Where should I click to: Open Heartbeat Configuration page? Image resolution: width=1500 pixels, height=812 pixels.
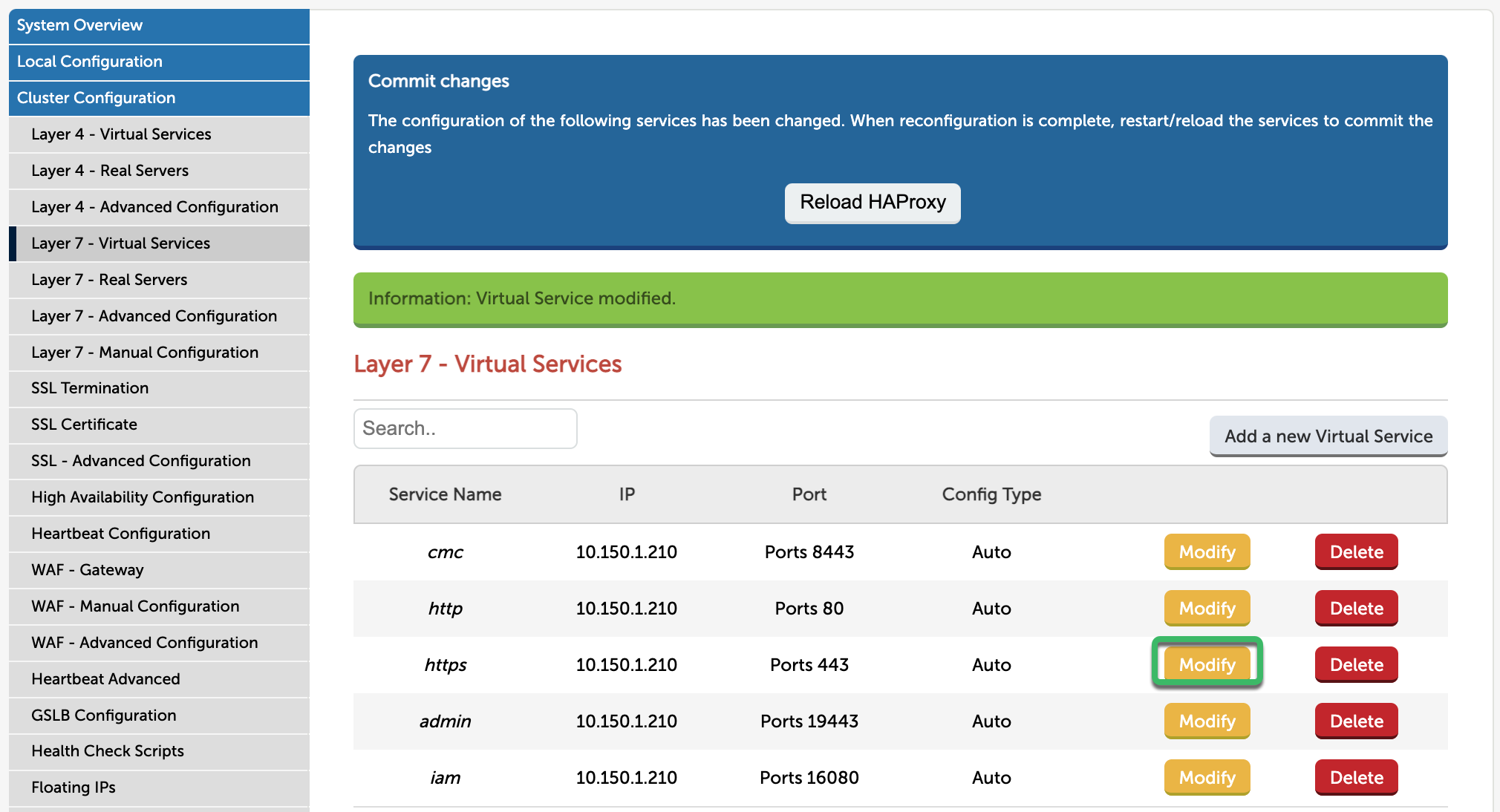tap(159, 534)
